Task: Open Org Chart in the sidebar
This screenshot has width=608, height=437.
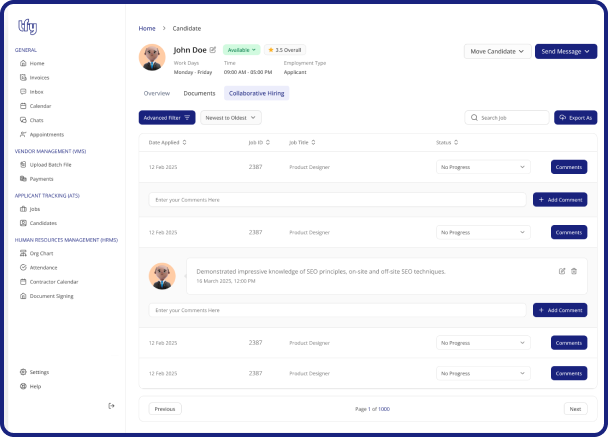Action: click(36, 253)
